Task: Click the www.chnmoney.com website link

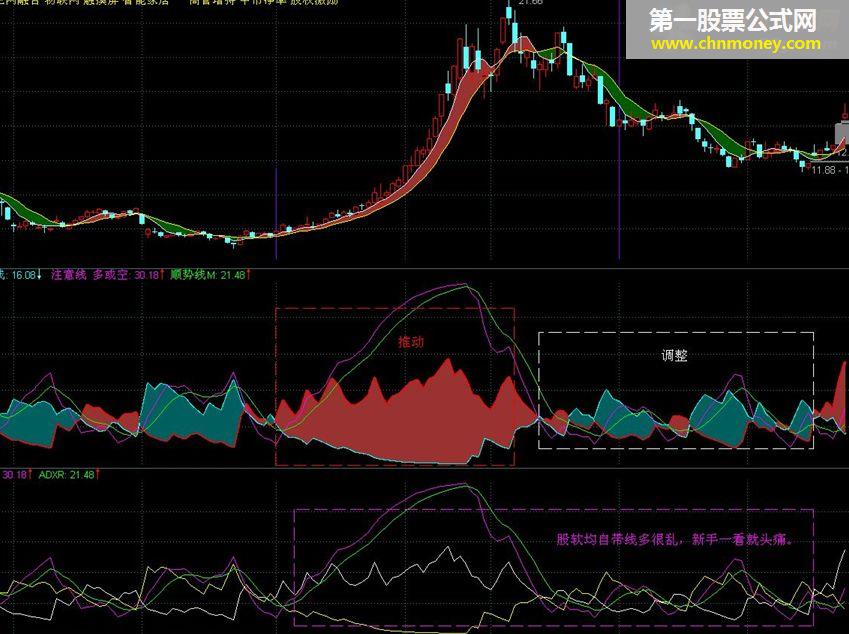Action: (x=736, y=43)
